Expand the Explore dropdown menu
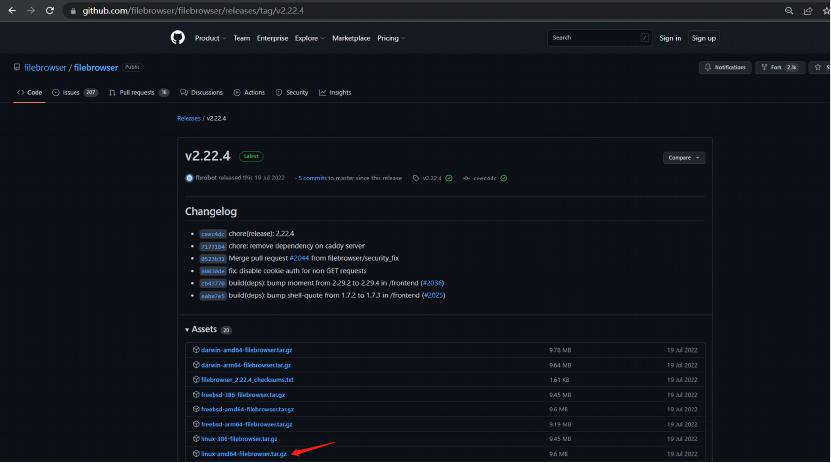The width and height of the screenshot is (831, 463). pyautogui.click(x=310, y=38)
